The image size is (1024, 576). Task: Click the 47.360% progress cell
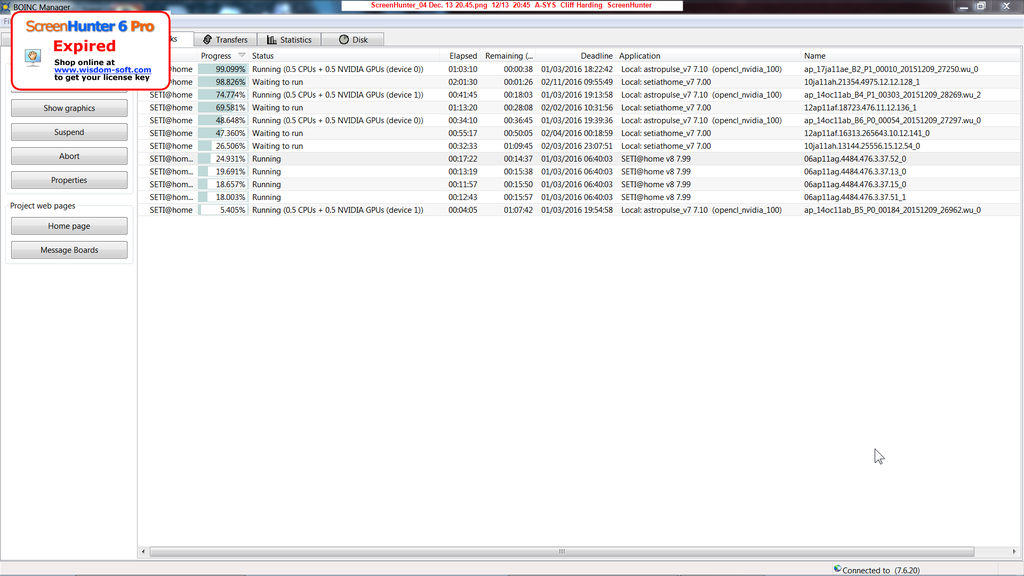point(223,133)
